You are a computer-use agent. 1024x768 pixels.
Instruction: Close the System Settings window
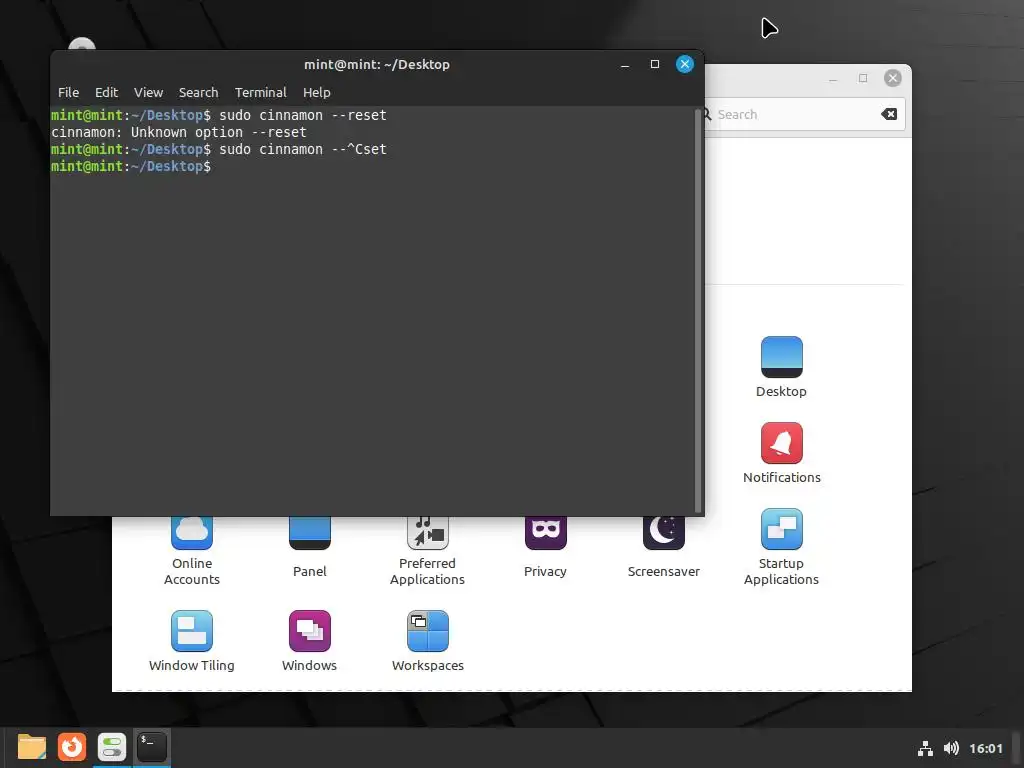pos(893,78)
